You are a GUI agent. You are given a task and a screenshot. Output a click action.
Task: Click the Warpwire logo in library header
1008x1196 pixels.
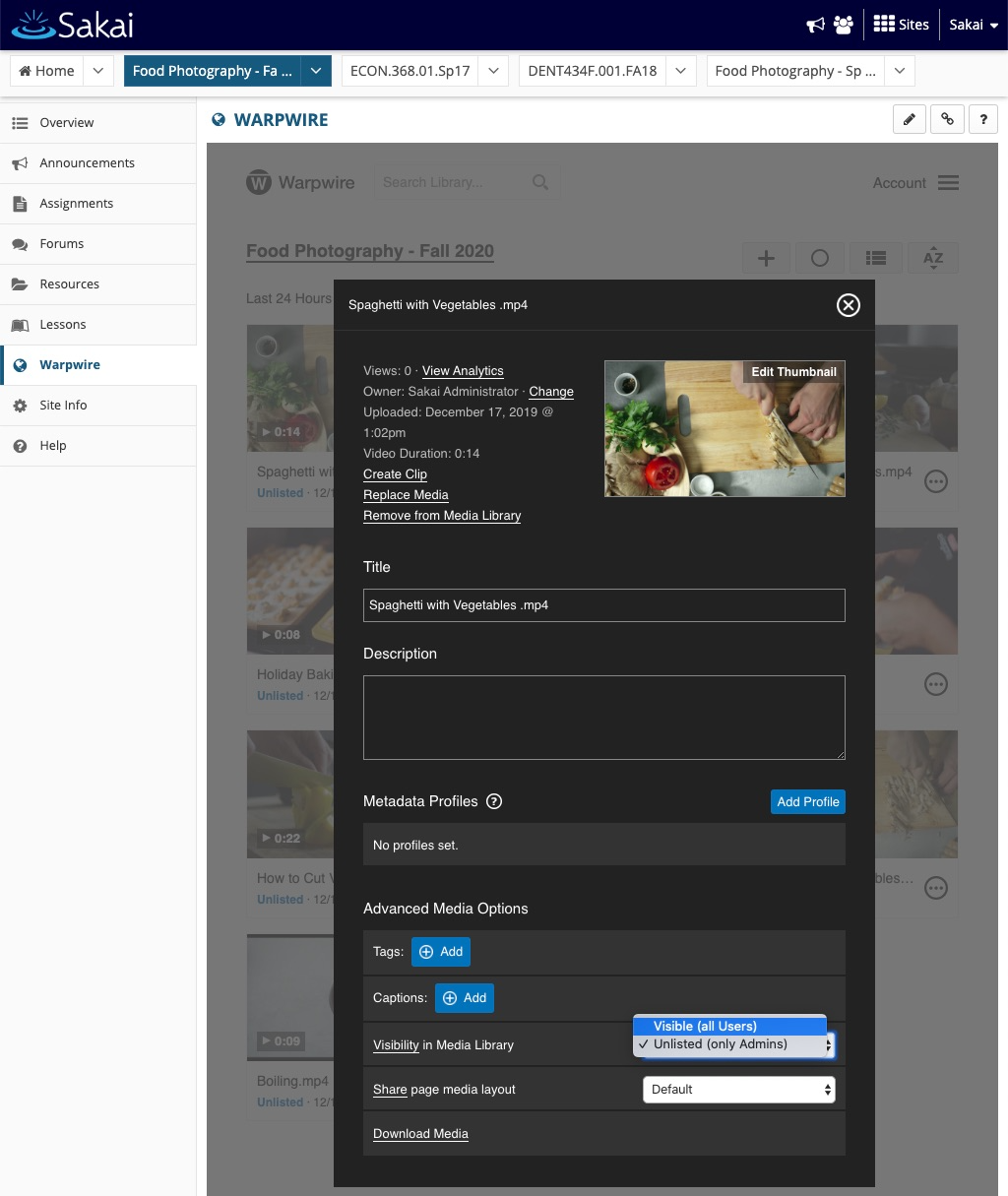(x=300, y=183)
